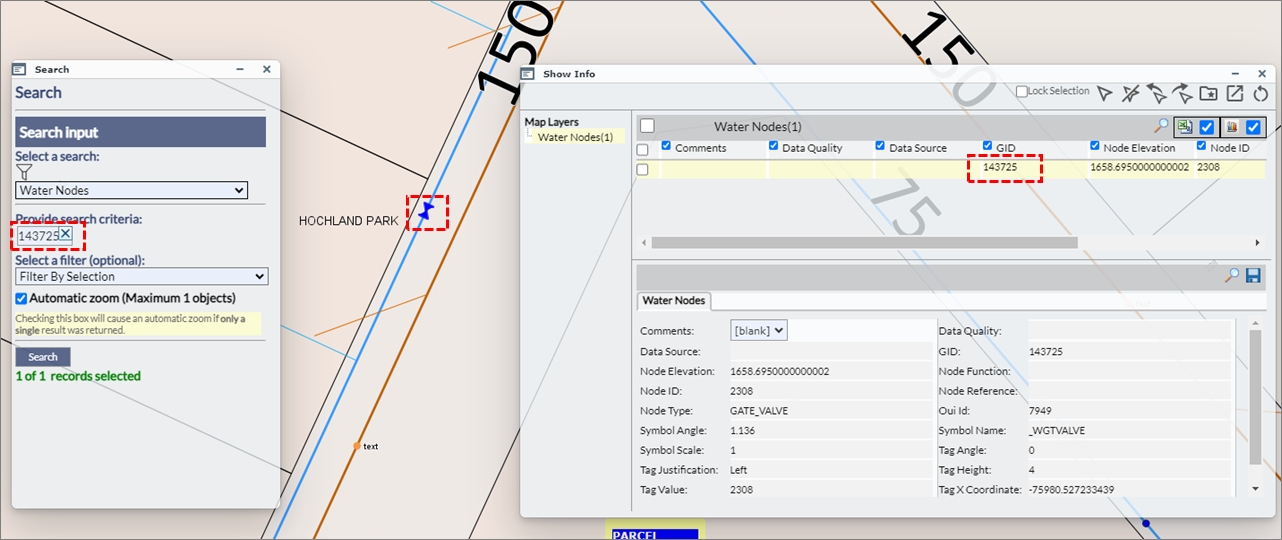
Task: Uncheck the Automatic zoom checkbox
Action: tap(21, 298)
